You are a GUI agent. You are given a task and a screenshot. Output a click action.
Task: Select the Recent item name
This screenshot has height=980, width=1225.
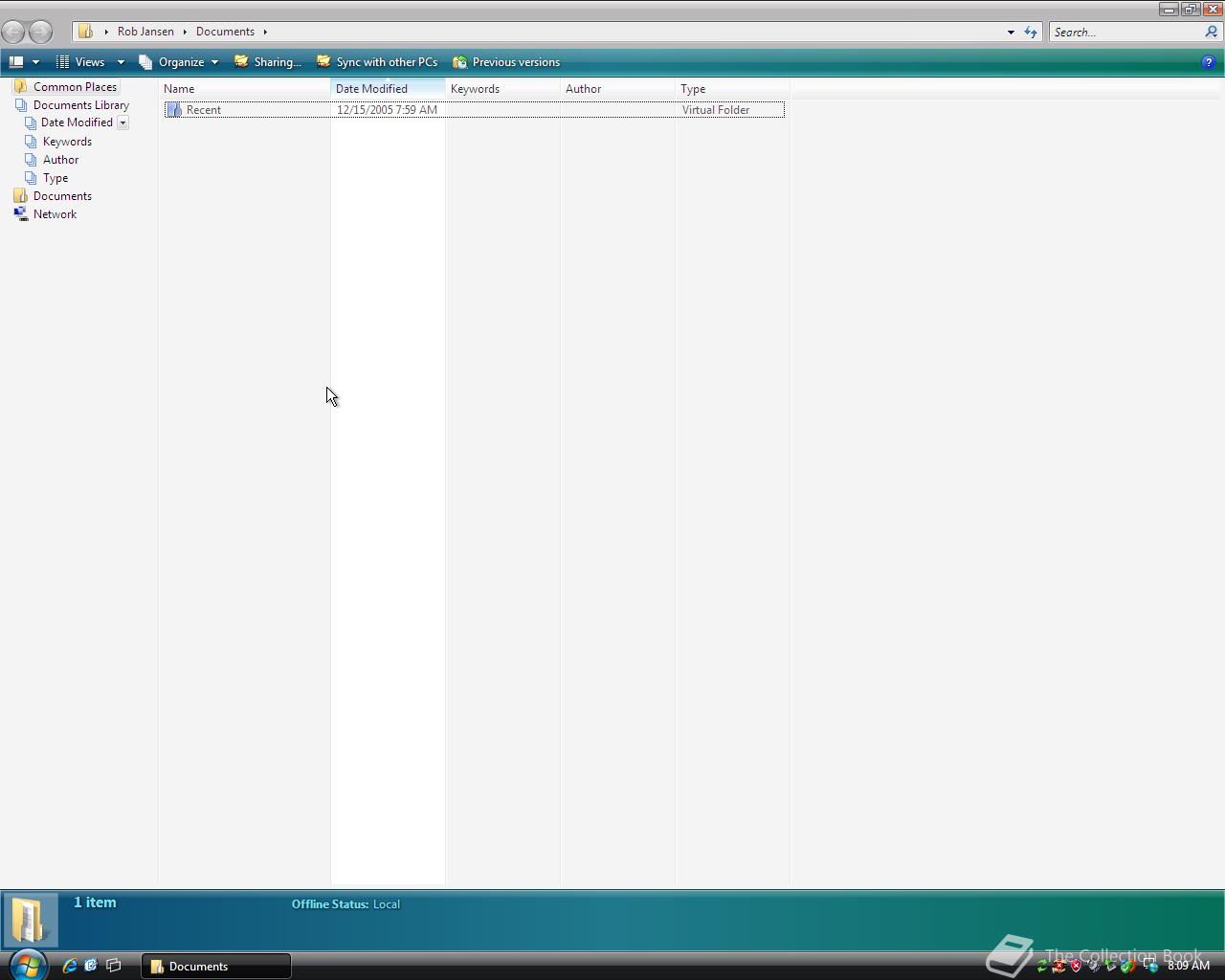click(x=203, y=110)
